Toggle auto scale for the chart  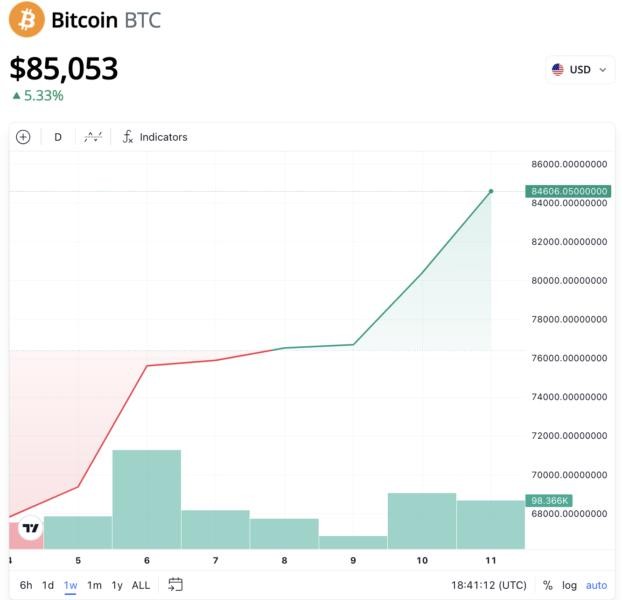[596, 585]
